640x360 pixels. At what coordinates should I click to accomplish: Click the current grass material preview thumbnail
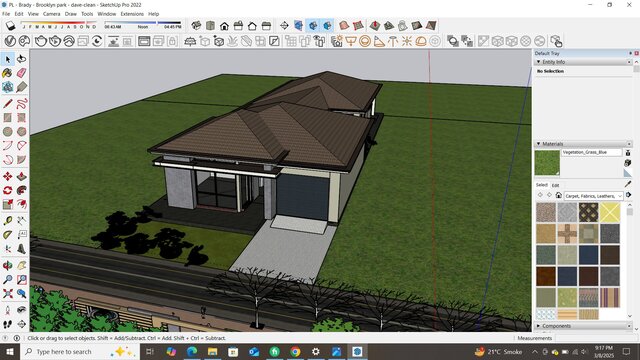click(547, 162)
